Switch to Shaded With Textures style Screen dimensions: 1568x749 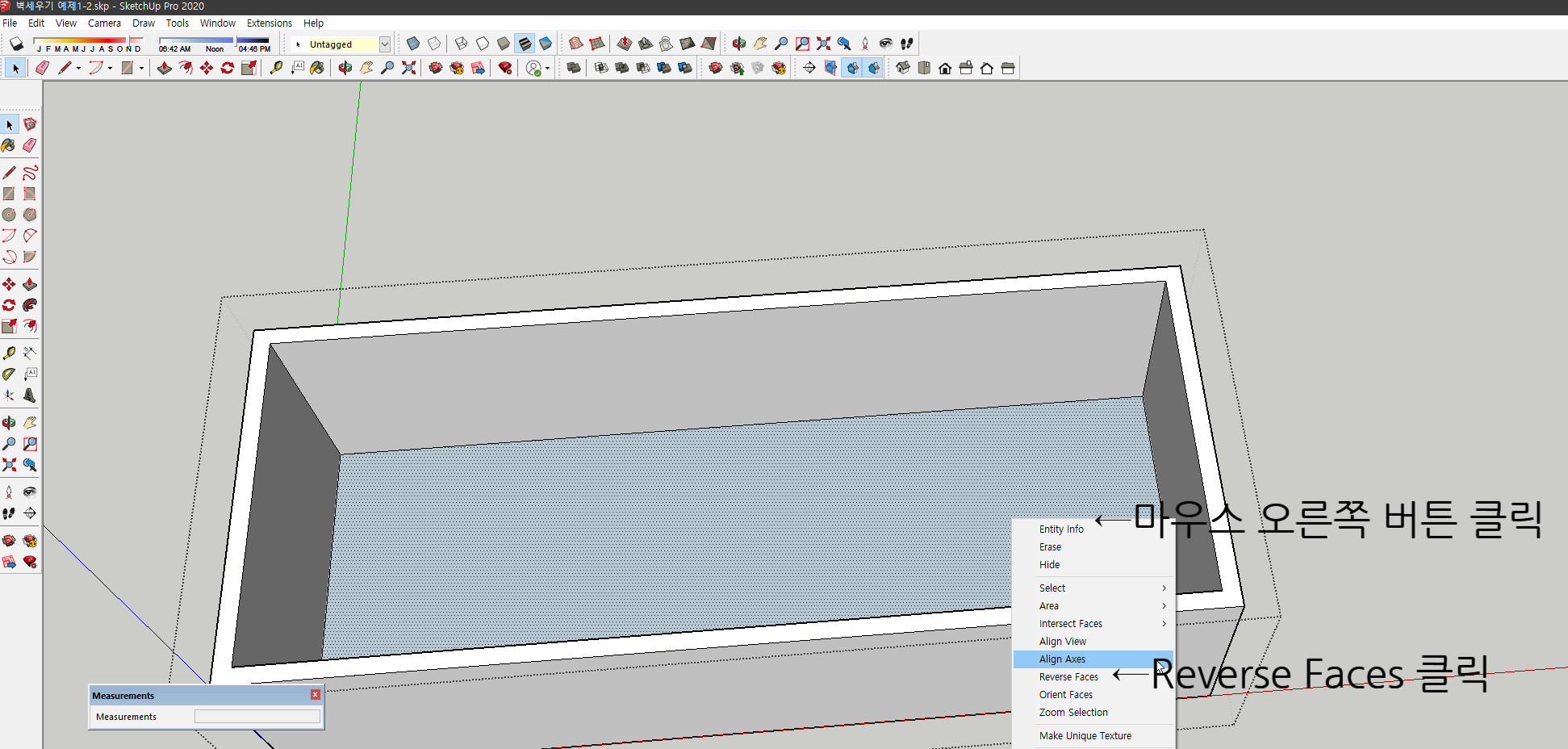pyautogui.click(x=525, y=44)
